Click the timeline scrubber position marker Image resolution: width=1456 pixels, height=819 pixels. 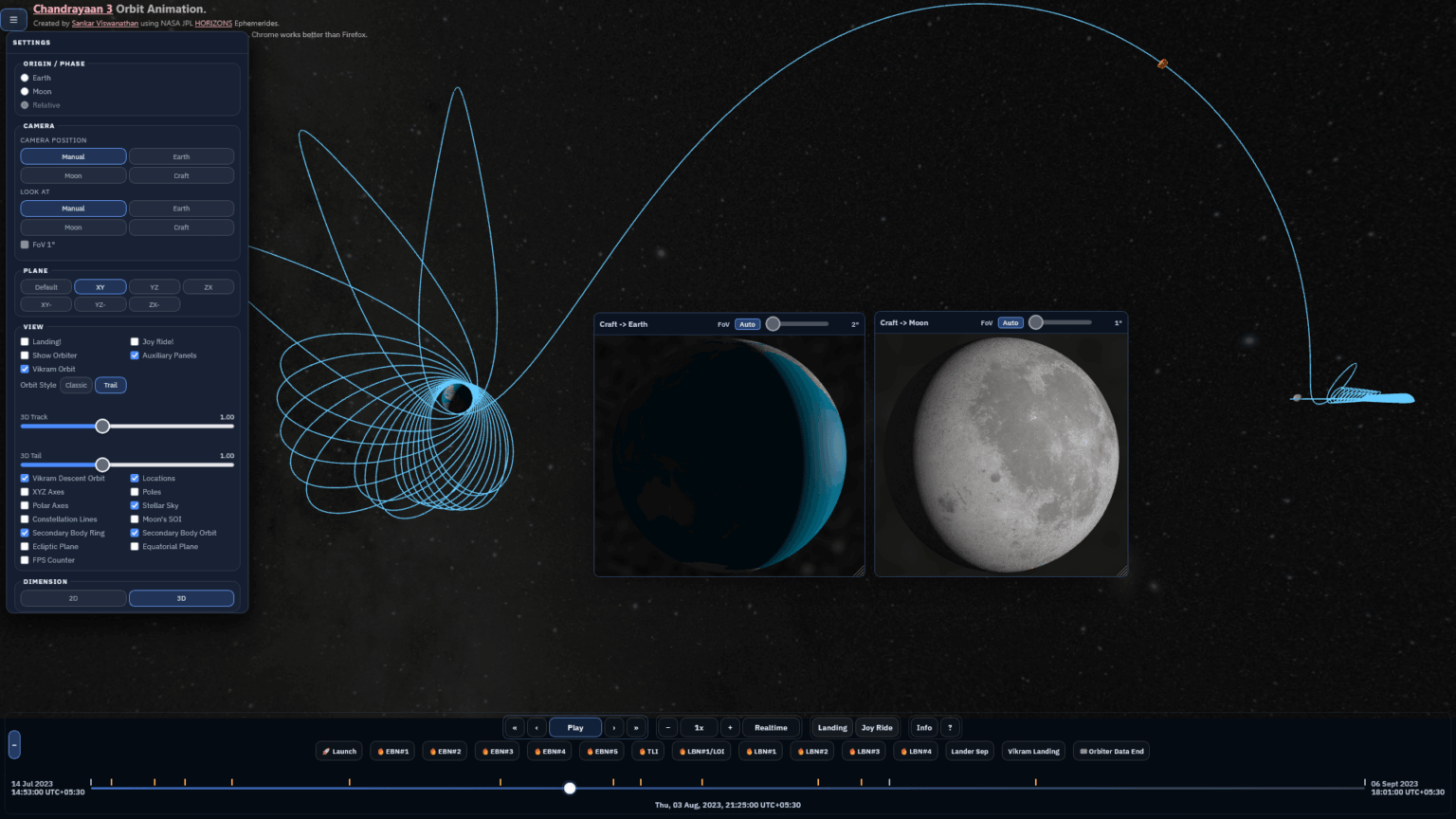coord(569,788)
